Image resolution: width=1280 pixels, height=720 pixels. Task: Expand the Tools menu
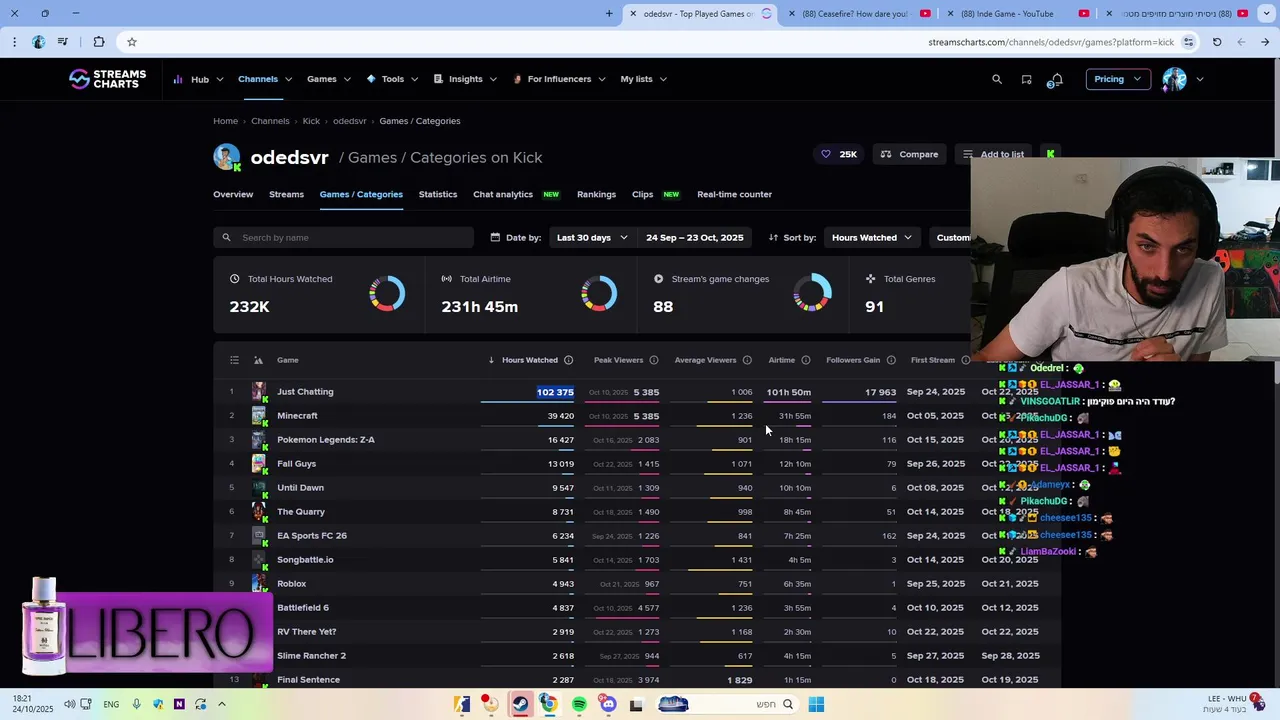pos(392,79)
